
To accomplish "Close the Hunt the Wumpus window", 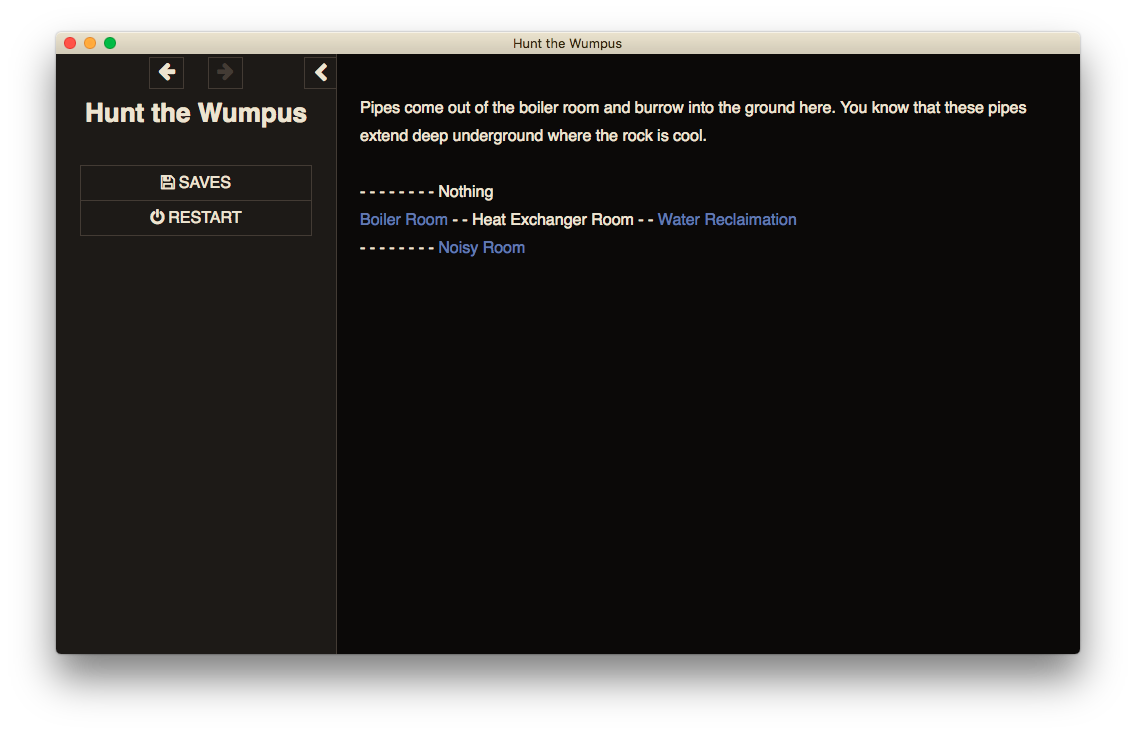I will [70, 43].
